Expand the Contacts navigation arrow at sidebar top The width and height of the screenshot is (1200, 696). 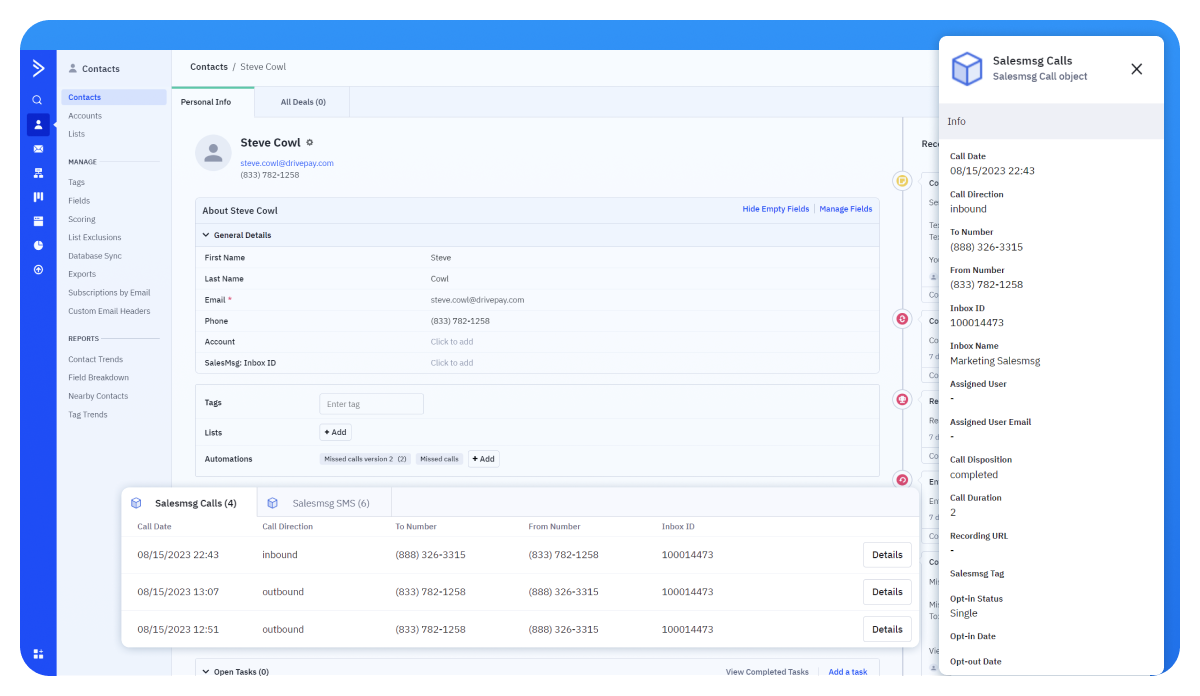click(x=37, y=68)
